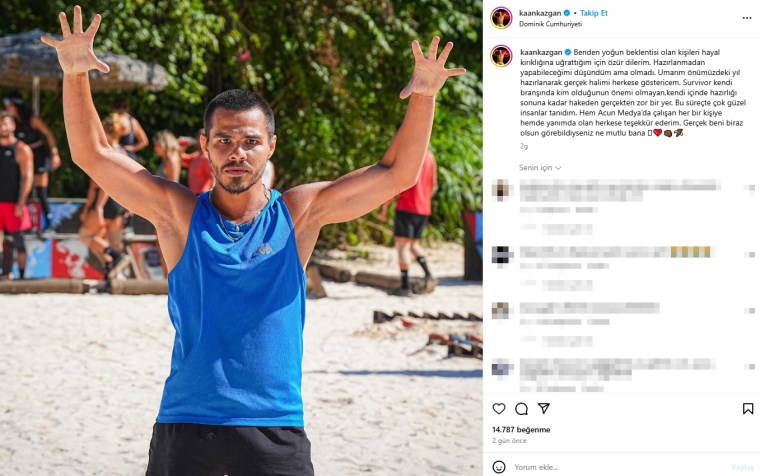Open three-dot more options menu

(746, 18)
